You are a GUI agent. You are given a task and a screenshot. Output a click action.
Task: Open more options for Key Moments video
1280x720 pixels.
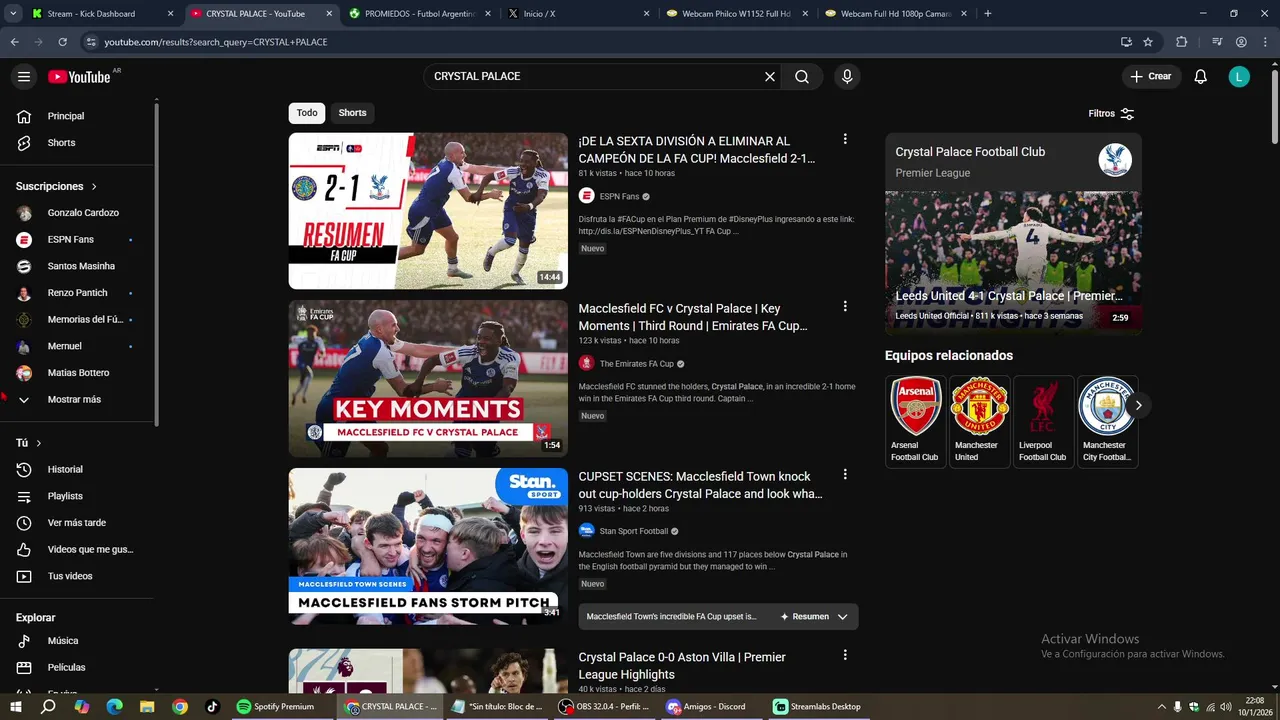[x=845, y=306]
